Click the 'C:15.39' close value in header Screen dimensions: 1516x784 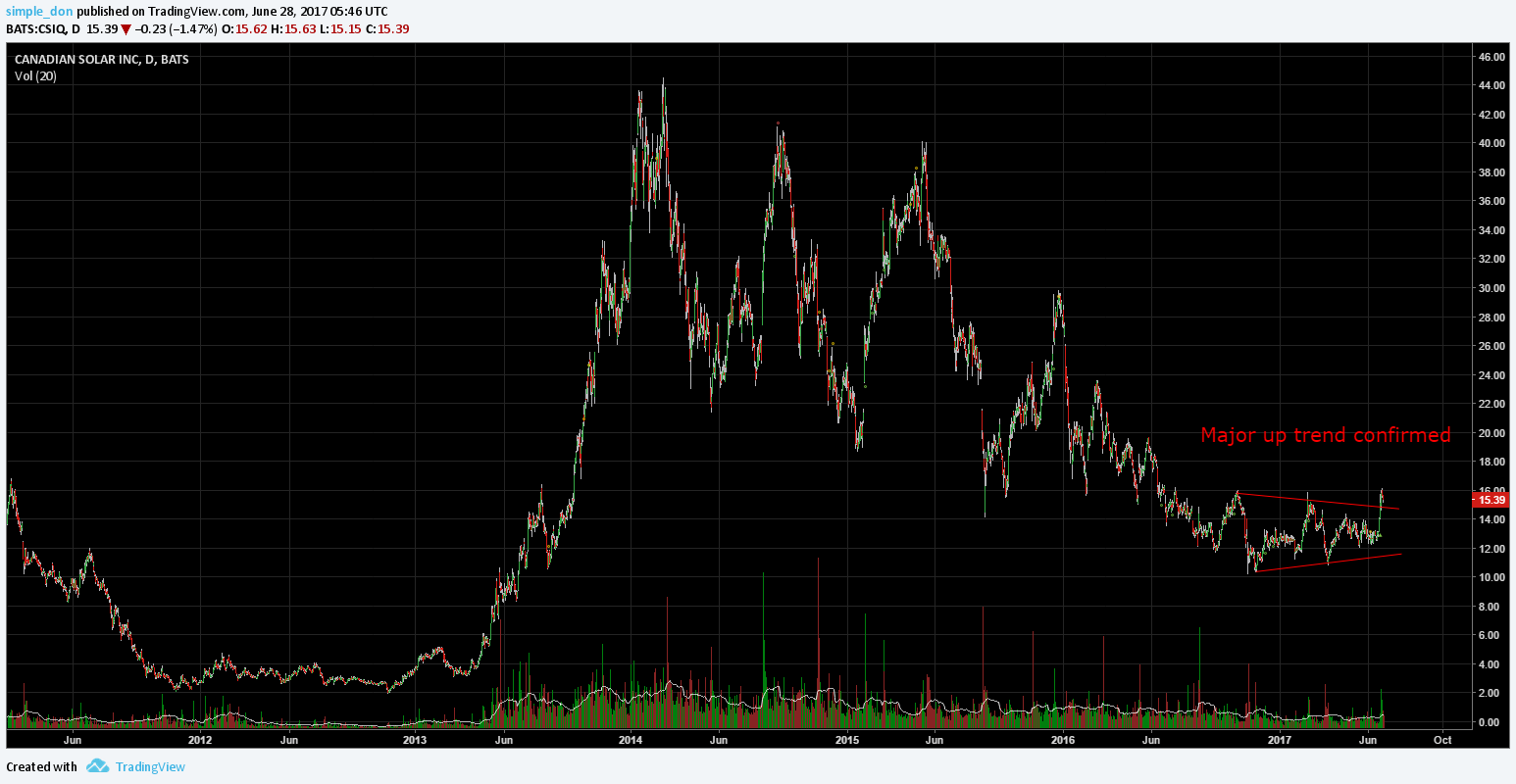pos(387,28)
